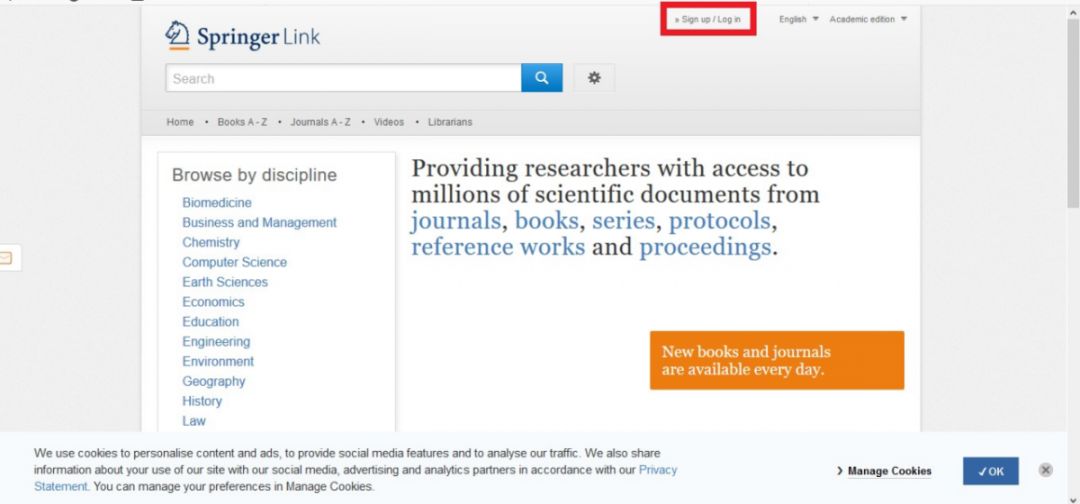Expand the English language dropdown

798,19
